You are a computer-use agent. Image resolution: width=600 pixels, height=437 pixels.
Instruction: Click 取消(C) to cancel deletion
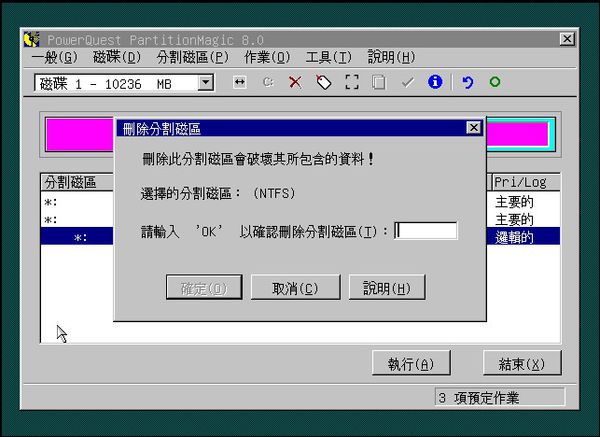[295, 287]
